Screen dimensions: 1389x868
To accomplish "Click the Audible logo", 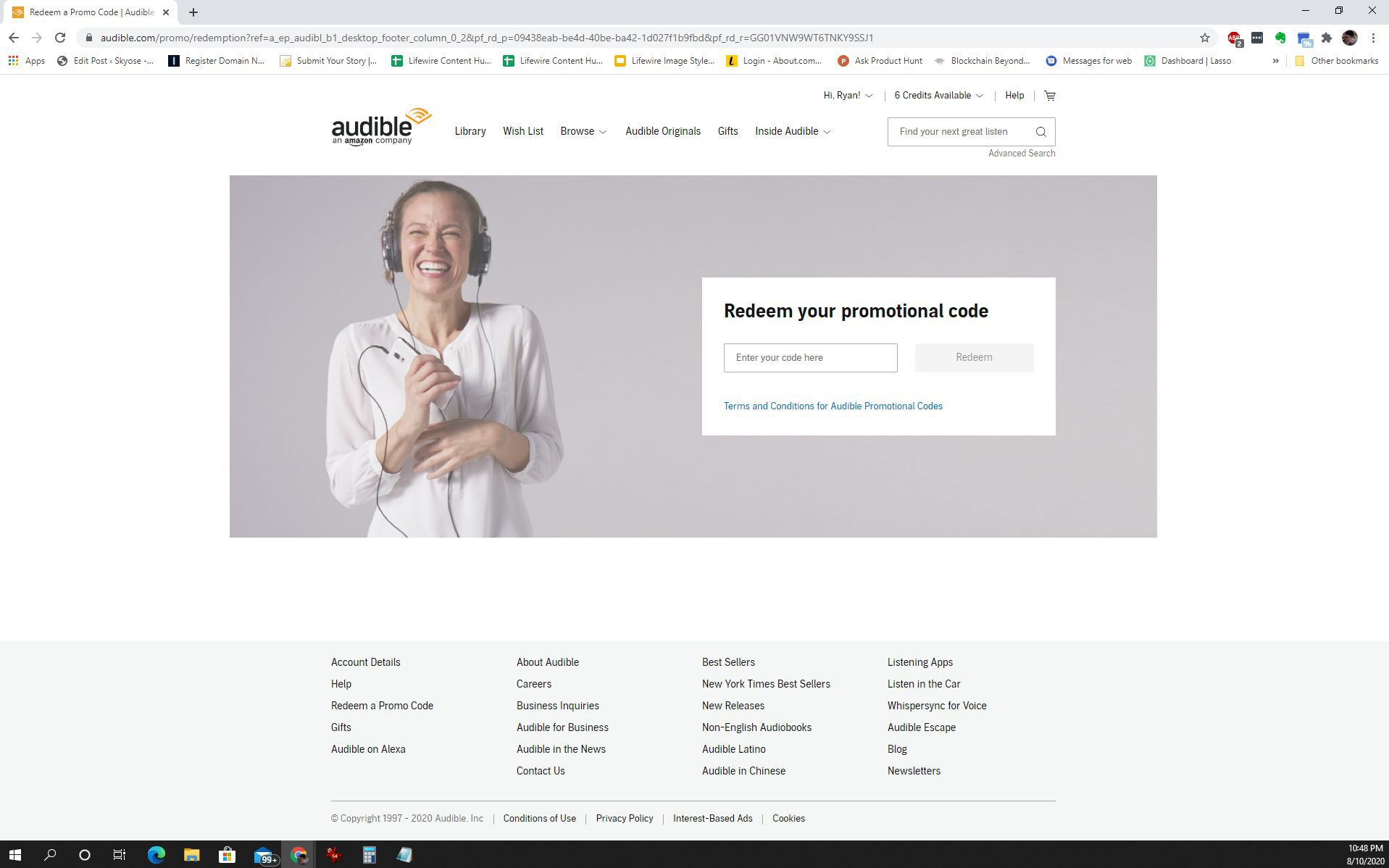I will click(x=381, y=127).
